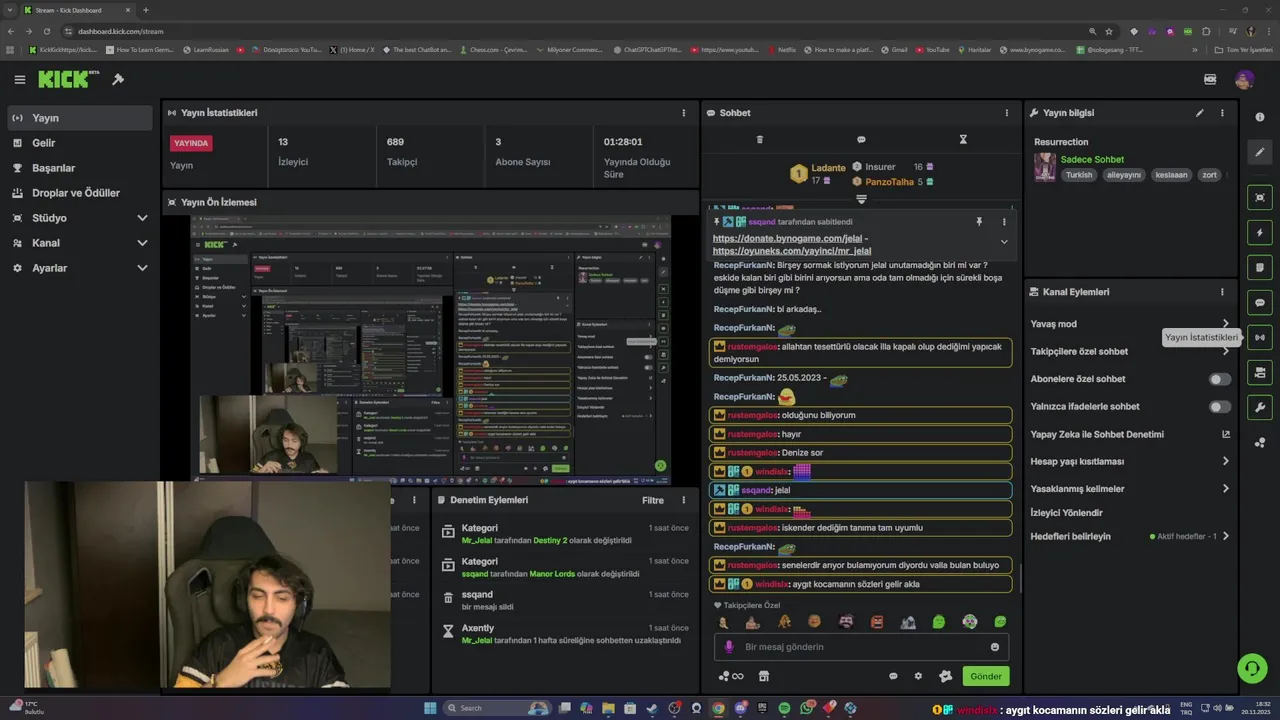Open the Denetim Eylemleri panel three-dot menu
1280x720 pixels.
tap(684, 500)
